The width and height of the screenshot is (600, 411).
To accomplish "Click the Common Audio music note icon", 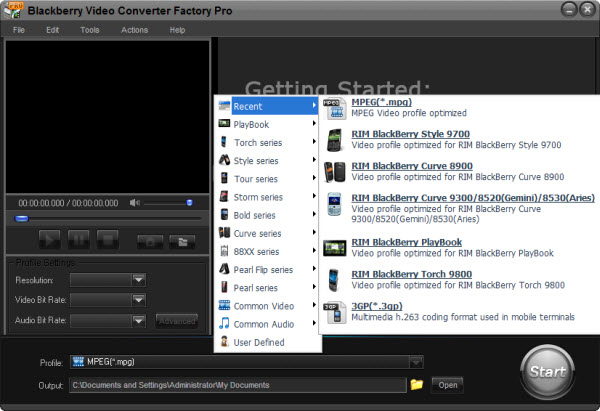I will 224,323.
